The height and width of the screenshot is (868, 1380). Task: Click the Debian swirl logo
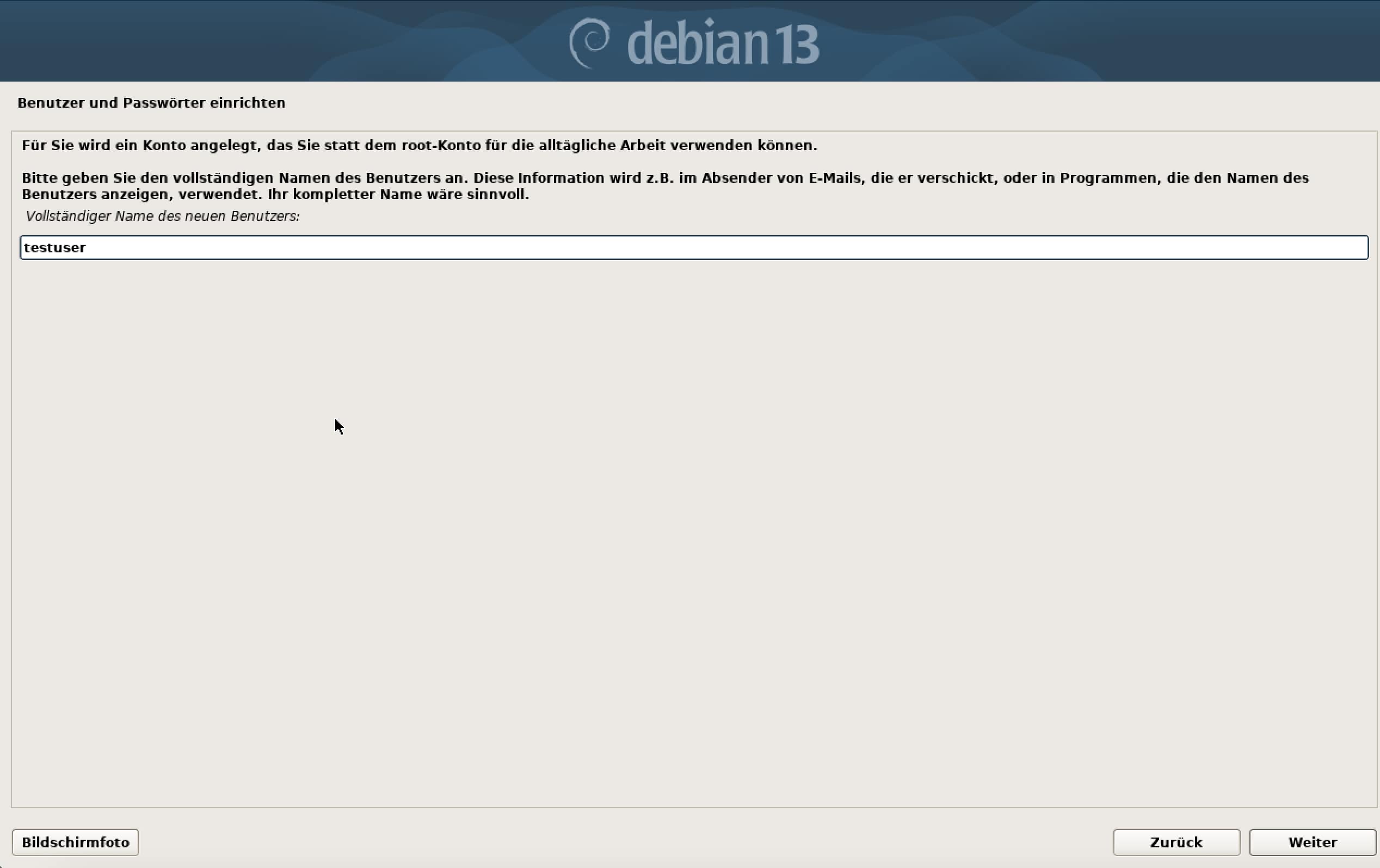(x=589, y=43)
